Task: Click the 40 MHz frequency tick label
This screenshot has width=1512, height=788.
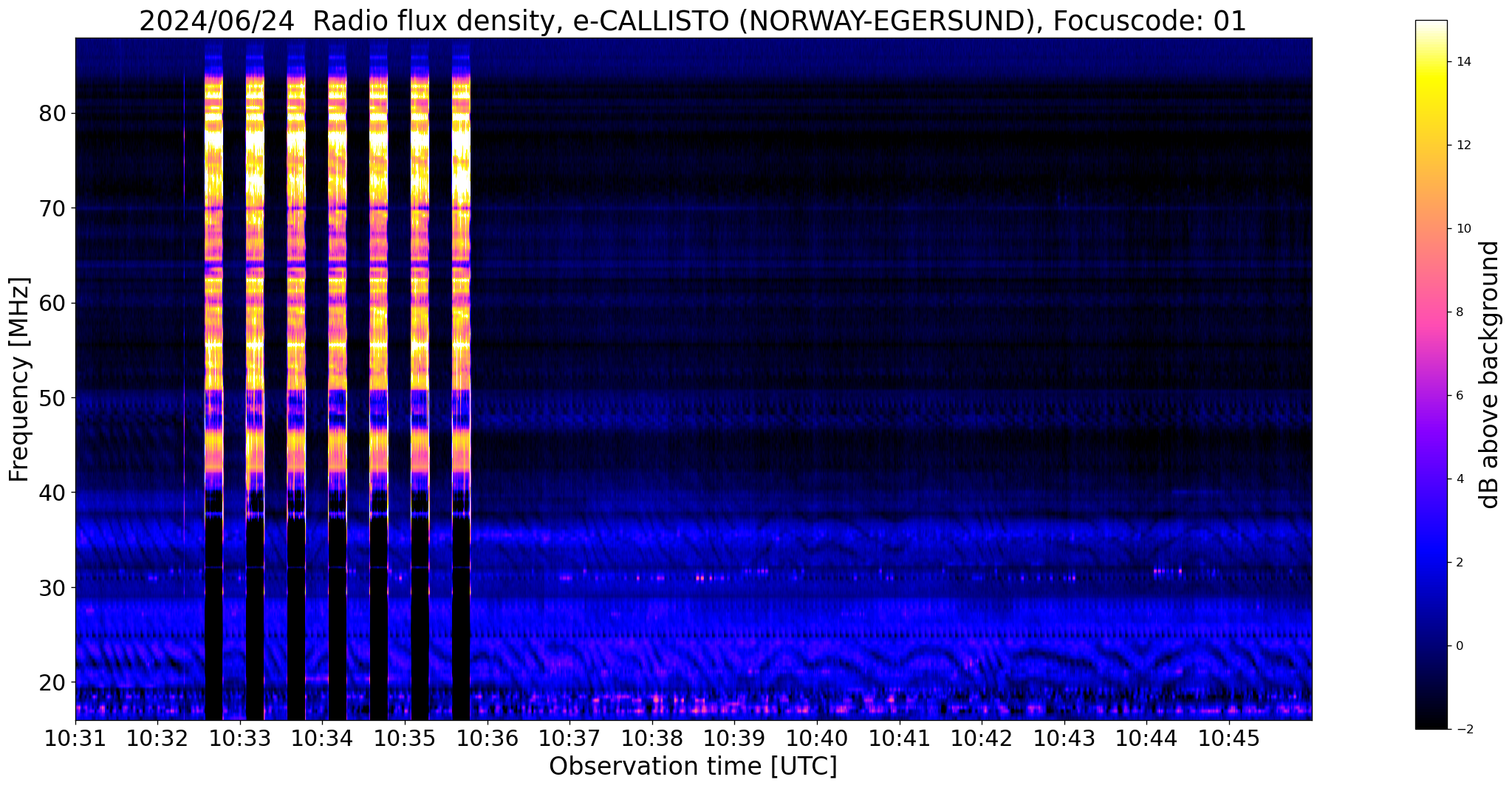Action: (52, 493)
